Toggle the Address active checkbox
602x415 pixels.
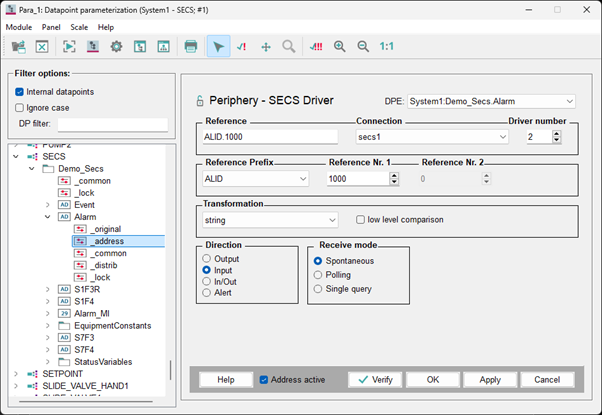pyautogui.click(x=264, y=380)
